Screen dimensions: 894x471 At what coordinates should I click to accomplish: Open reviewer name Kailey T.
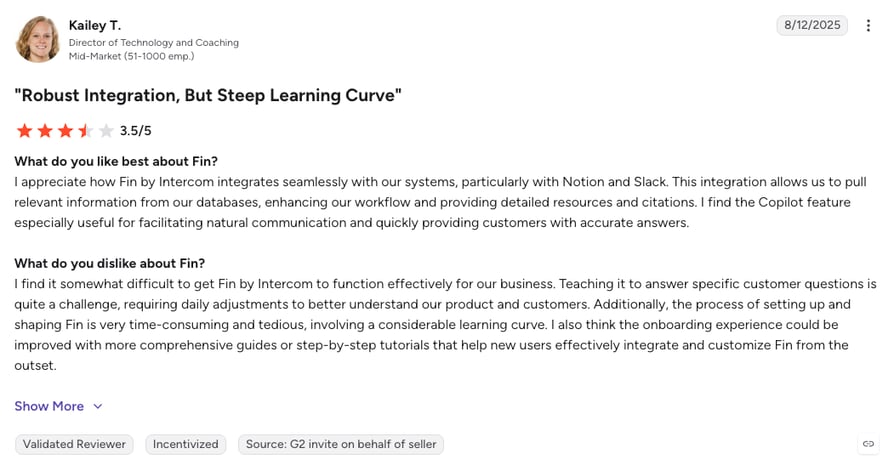point(95,25)
